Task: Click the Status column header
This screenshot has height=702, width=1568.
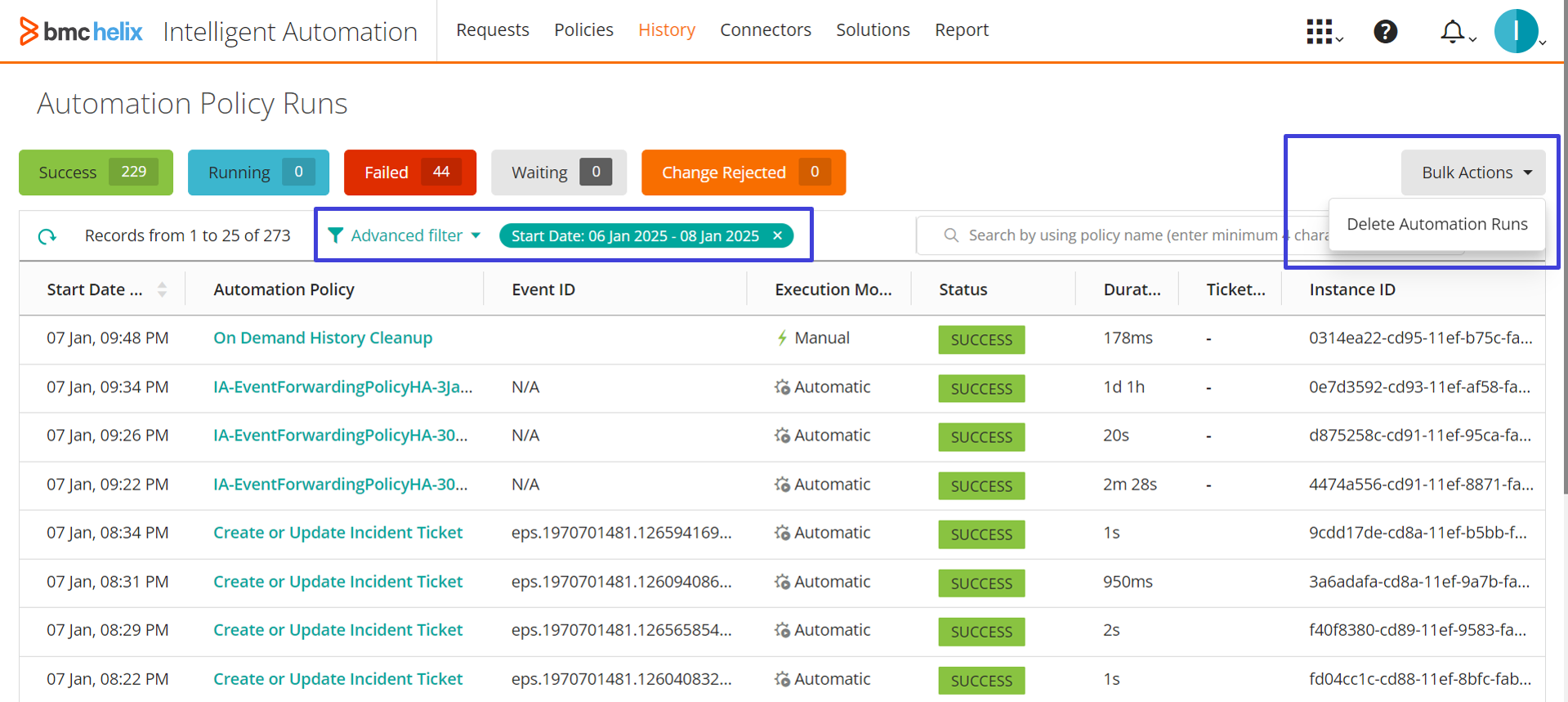Action: pos(963,289)
